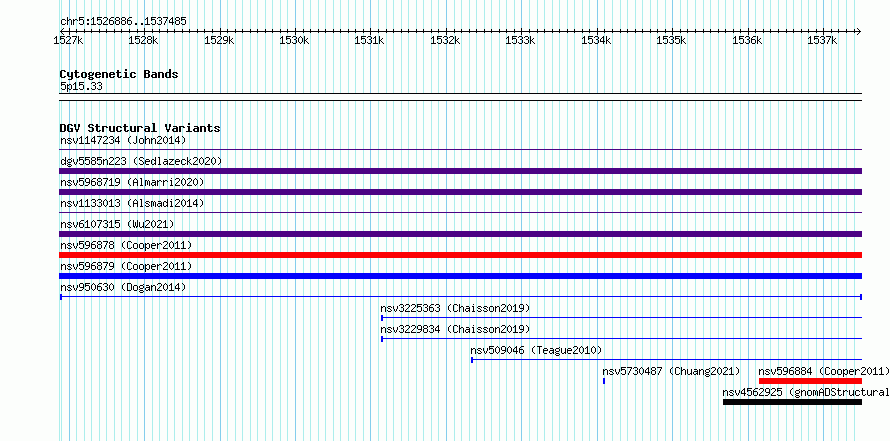Click the nsv5968719 (Almarri2020) label
The image size is (890, 441).
click(x=132, y=182)
